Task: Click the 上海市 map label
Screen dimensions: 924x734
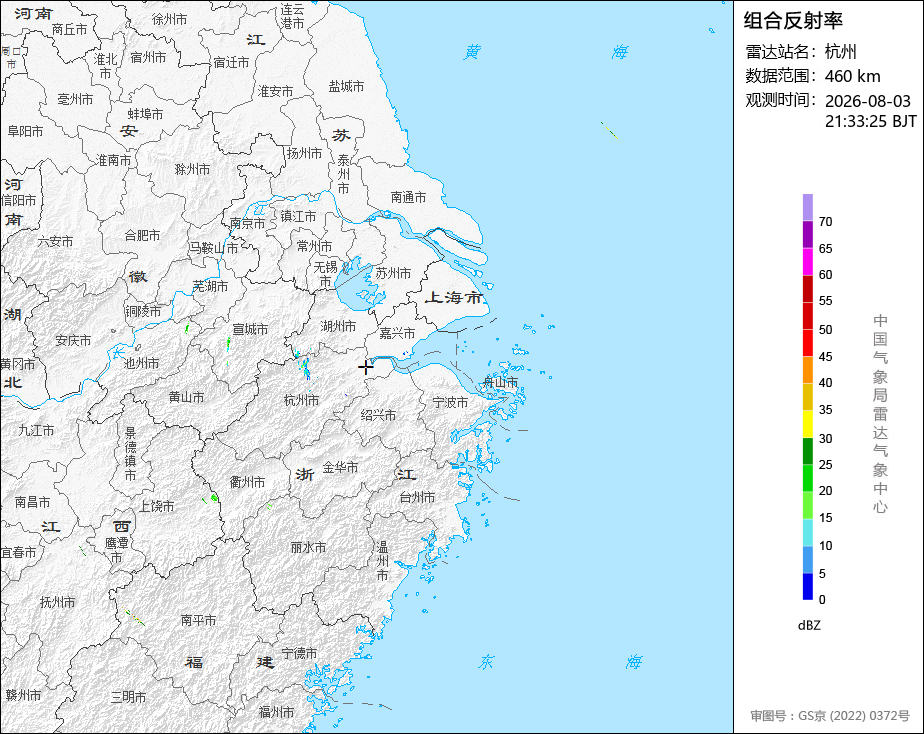Action: (454, 297)
